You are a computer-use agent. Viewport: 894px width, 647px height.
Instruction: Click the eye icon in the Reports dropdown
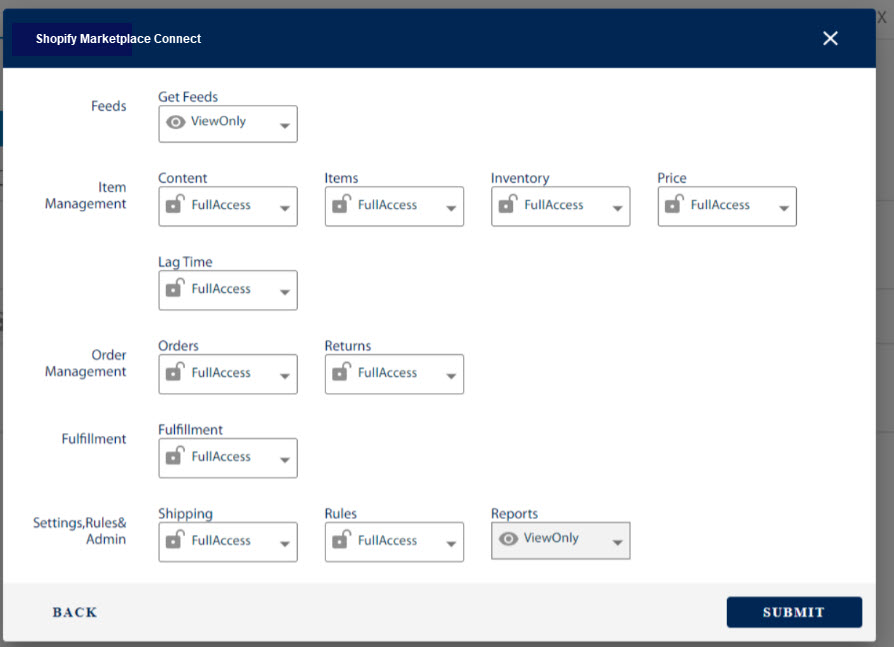508,538
